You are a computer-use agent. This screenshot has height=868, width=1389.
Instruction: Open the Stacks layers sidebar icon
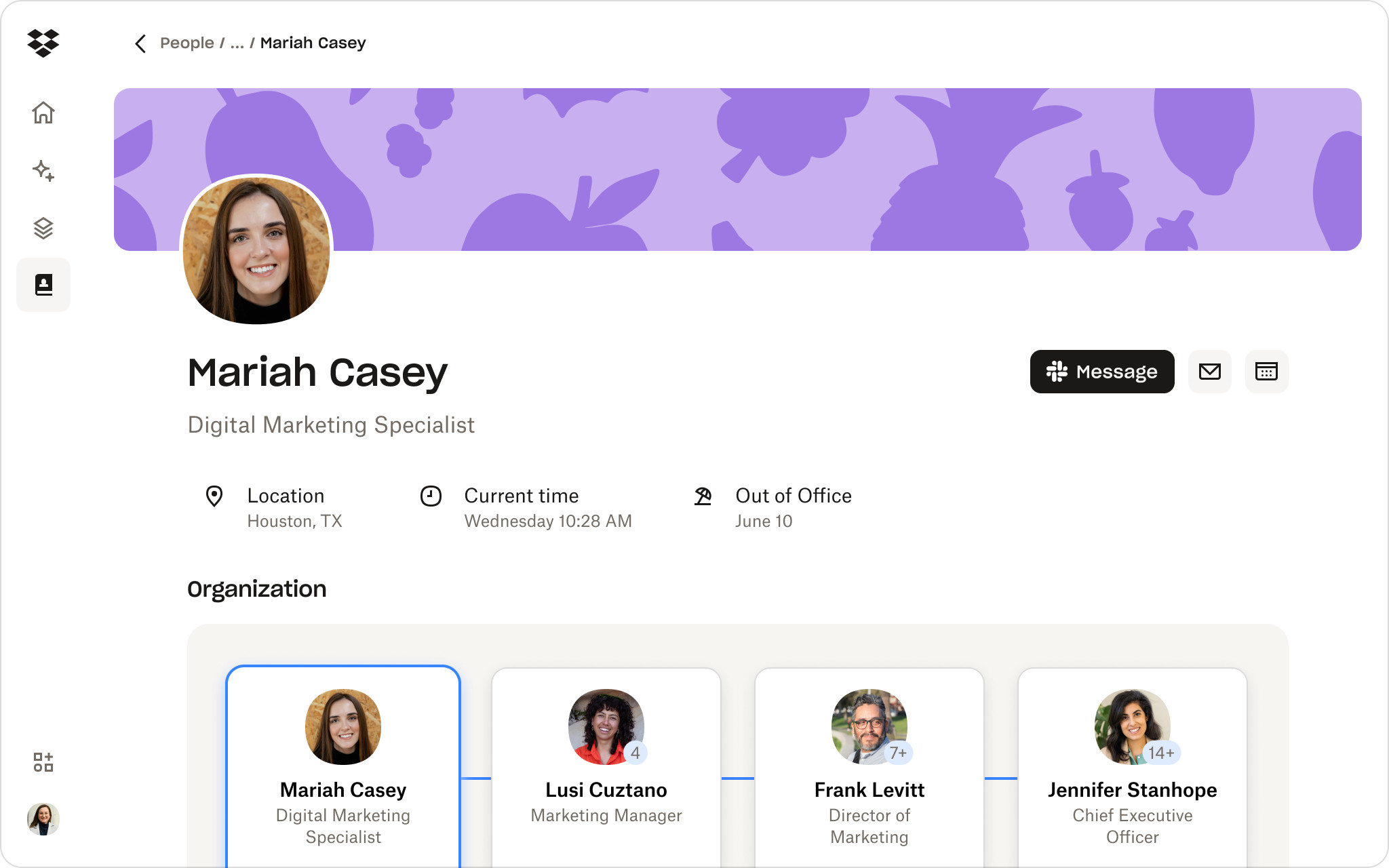[x=43, y=229]
